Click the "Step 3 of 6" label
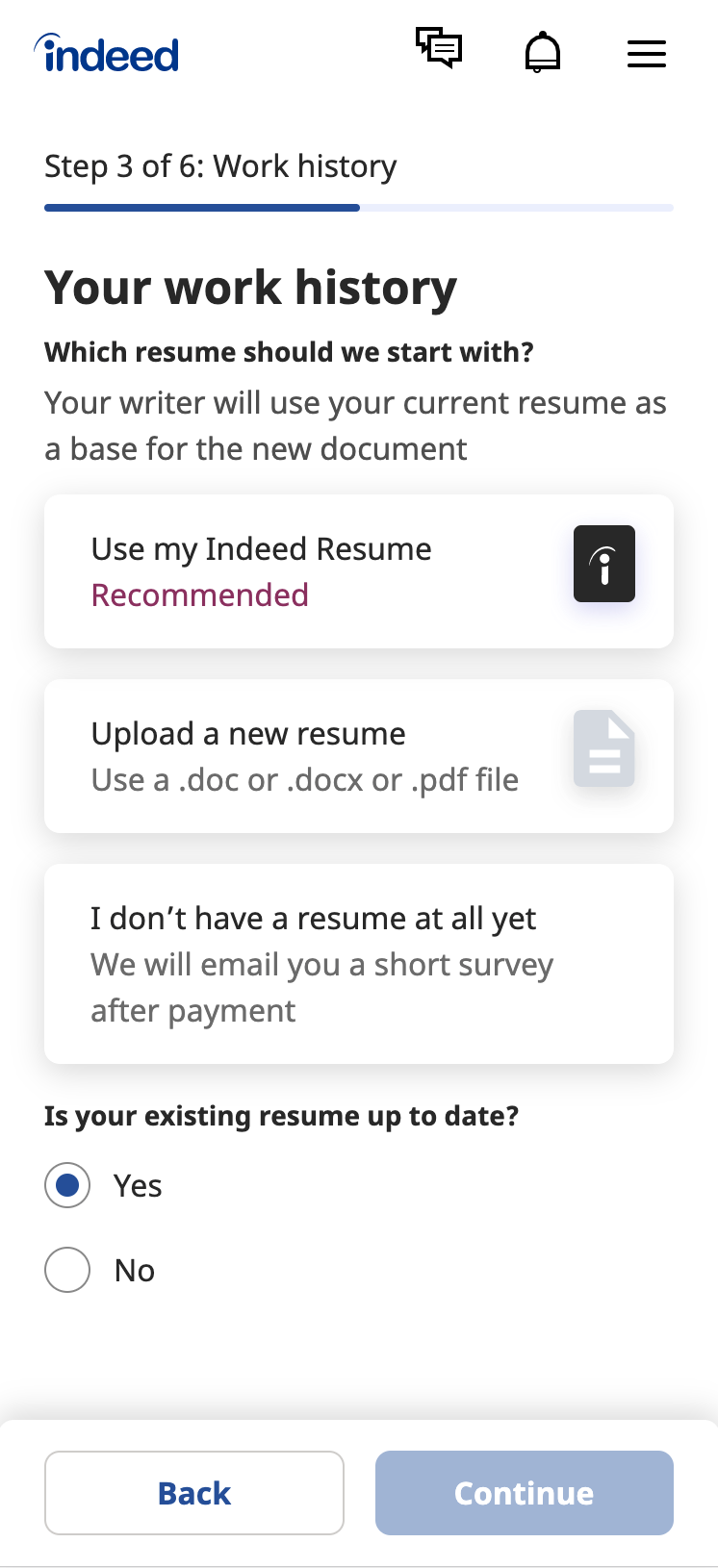 [x=220, y=166]
